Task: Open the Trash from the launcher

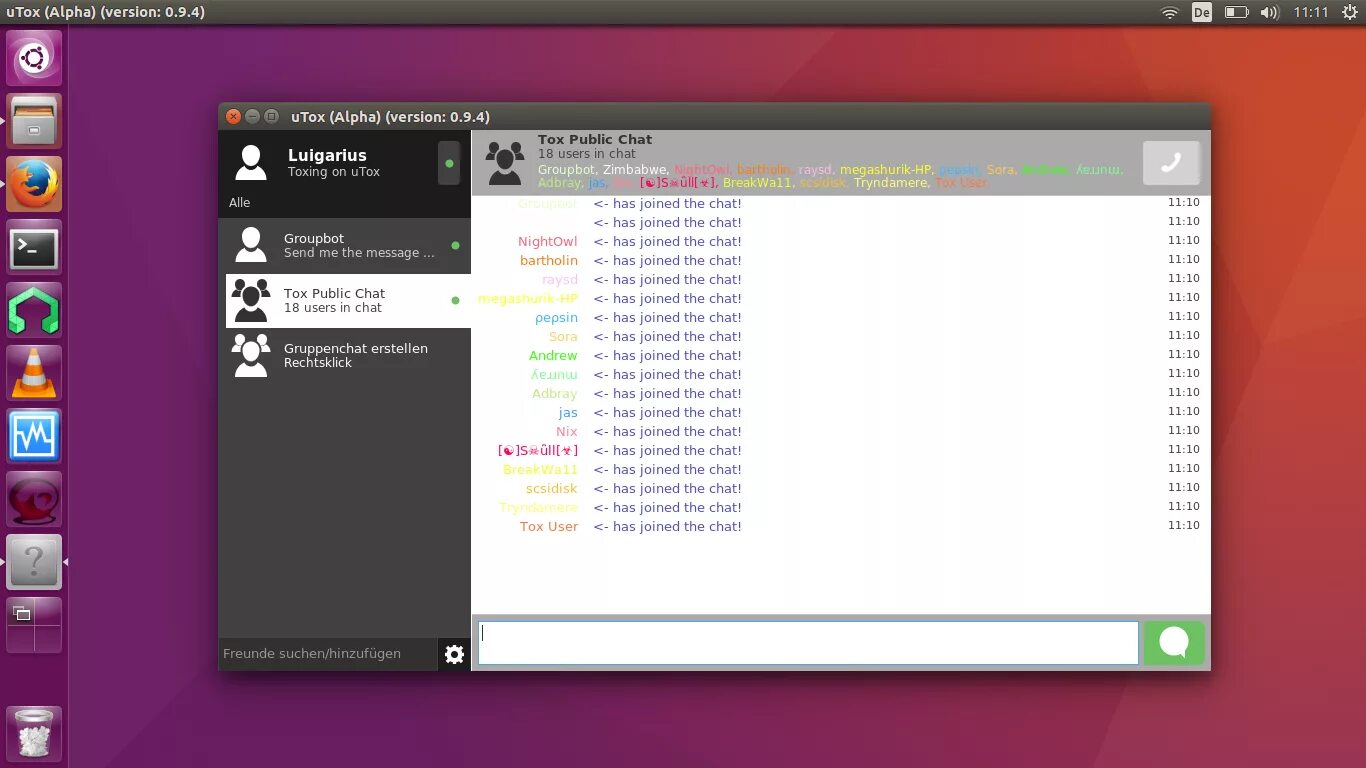Action: [34, 733]
